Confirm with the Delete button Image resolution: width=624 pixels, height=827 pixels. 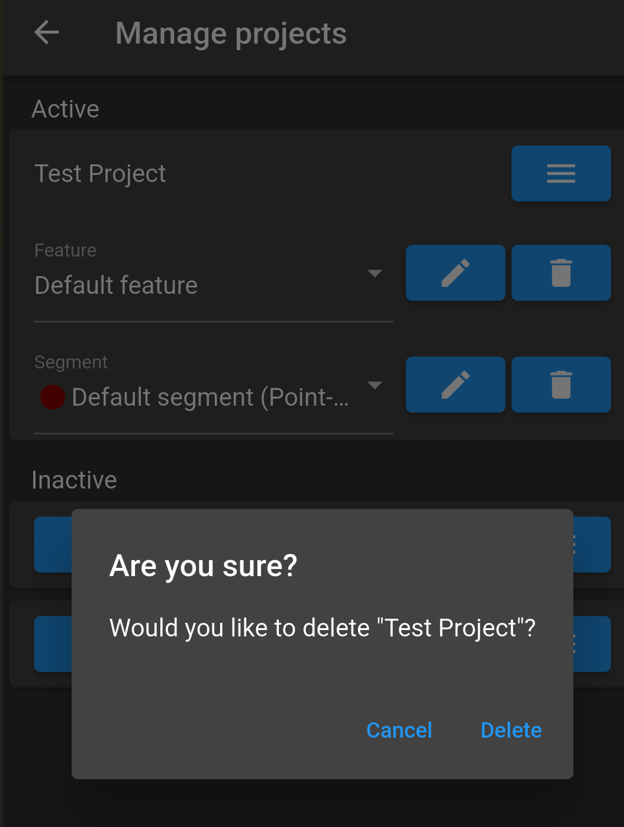[x=511, y=730]
